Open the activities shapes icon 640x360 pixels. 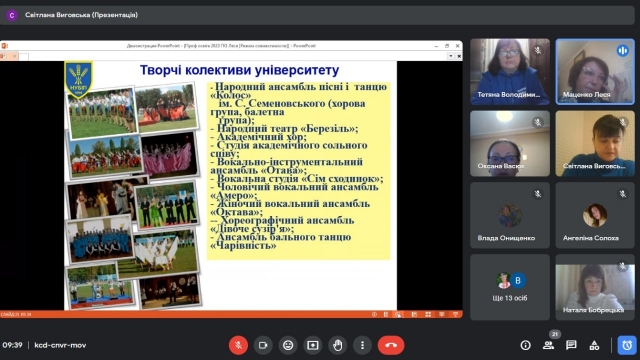pyautogui.click(x=594, y=345)
